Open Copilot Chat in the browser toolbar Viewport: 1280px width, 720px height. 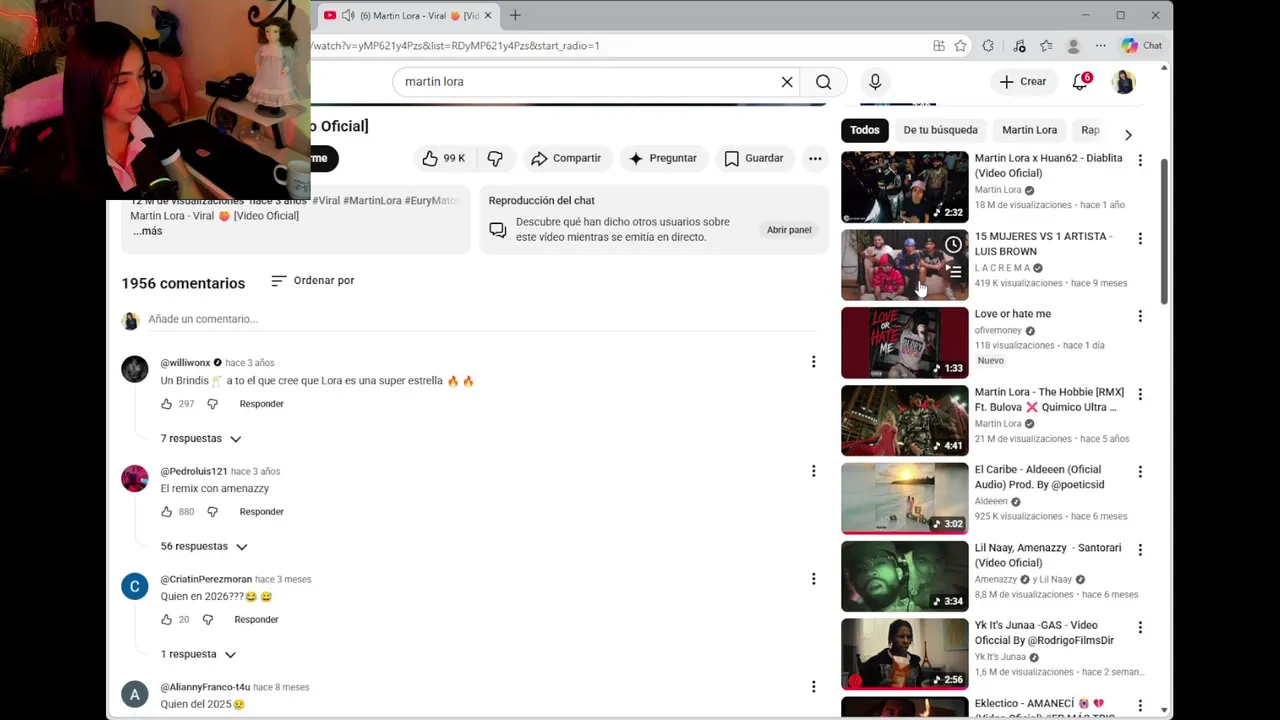(x=1142, y=46)
